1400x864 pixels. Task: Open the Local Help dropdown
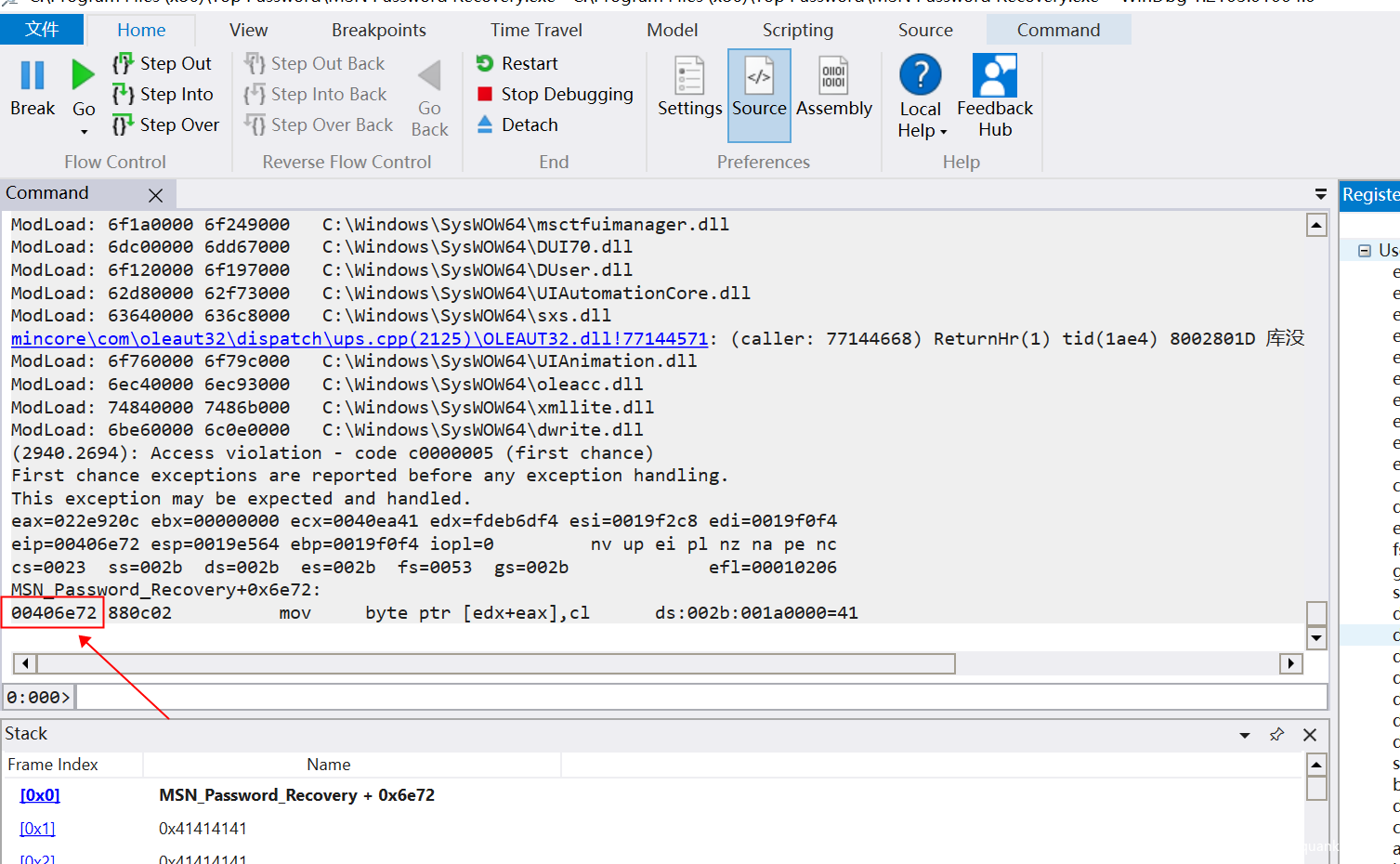[921, 130]
